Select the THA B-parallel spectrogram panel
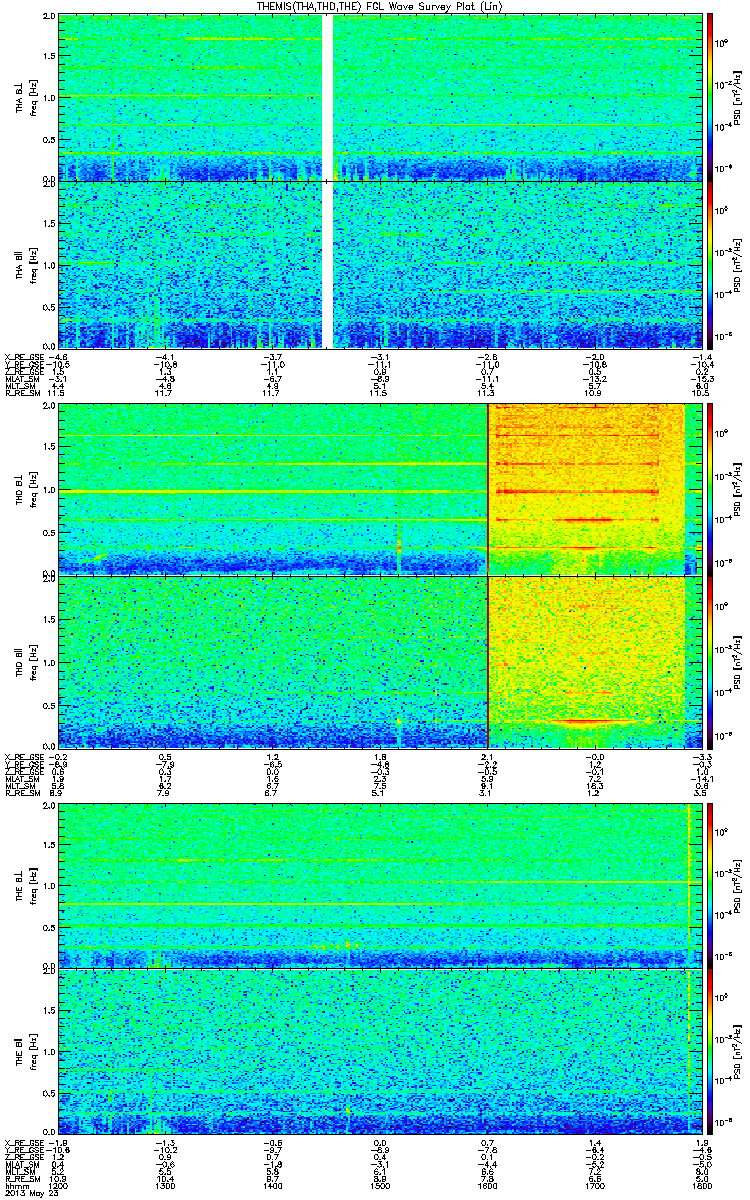The image size is (750, 1200). (x=379, y=264)
